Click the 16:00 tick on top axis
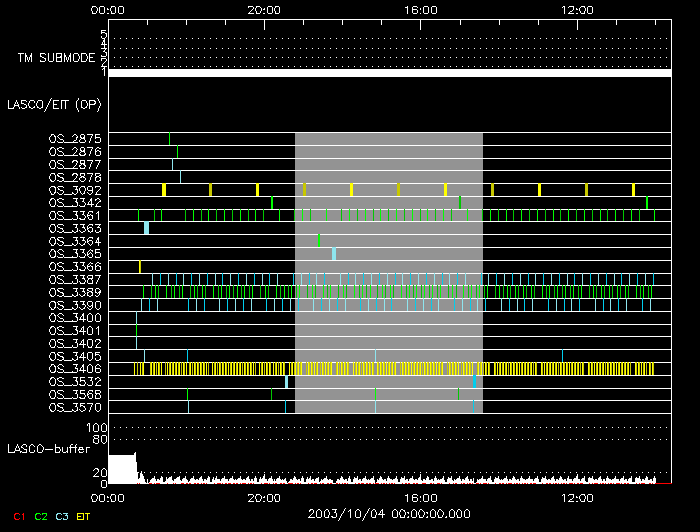The height and width of the screenshot is (532, 700). (420, 9)
